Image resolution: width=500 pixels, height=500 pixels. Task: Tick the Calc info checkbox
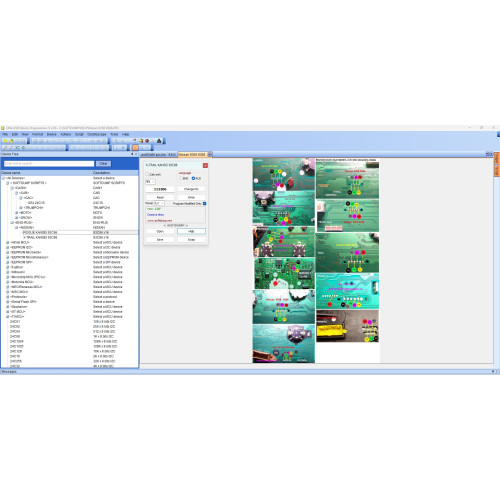click(x=147, y=174)
